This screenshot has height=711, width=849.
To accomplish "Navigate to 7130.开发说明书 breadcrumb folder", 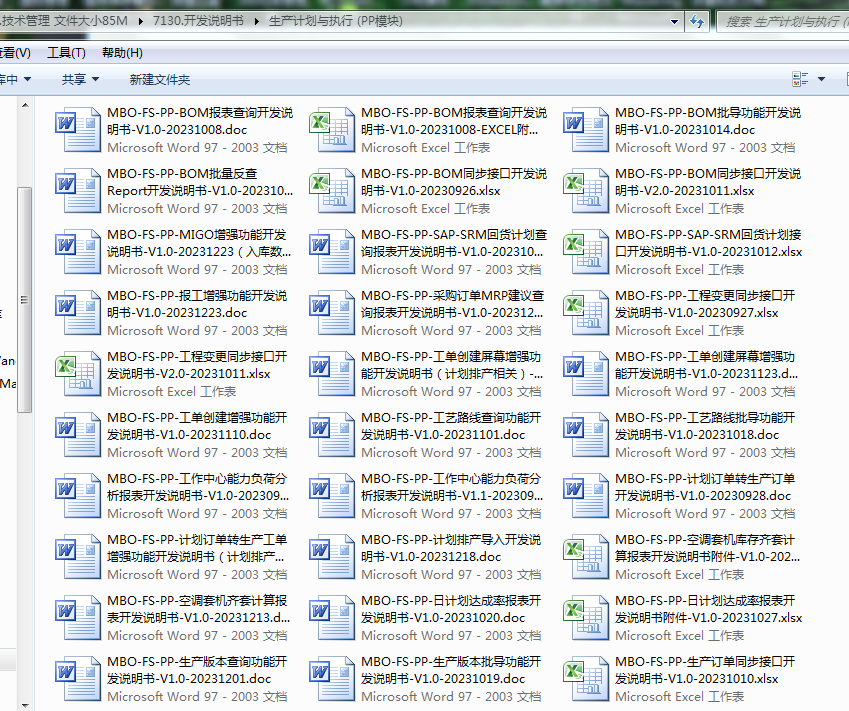I will click(198, 21).
